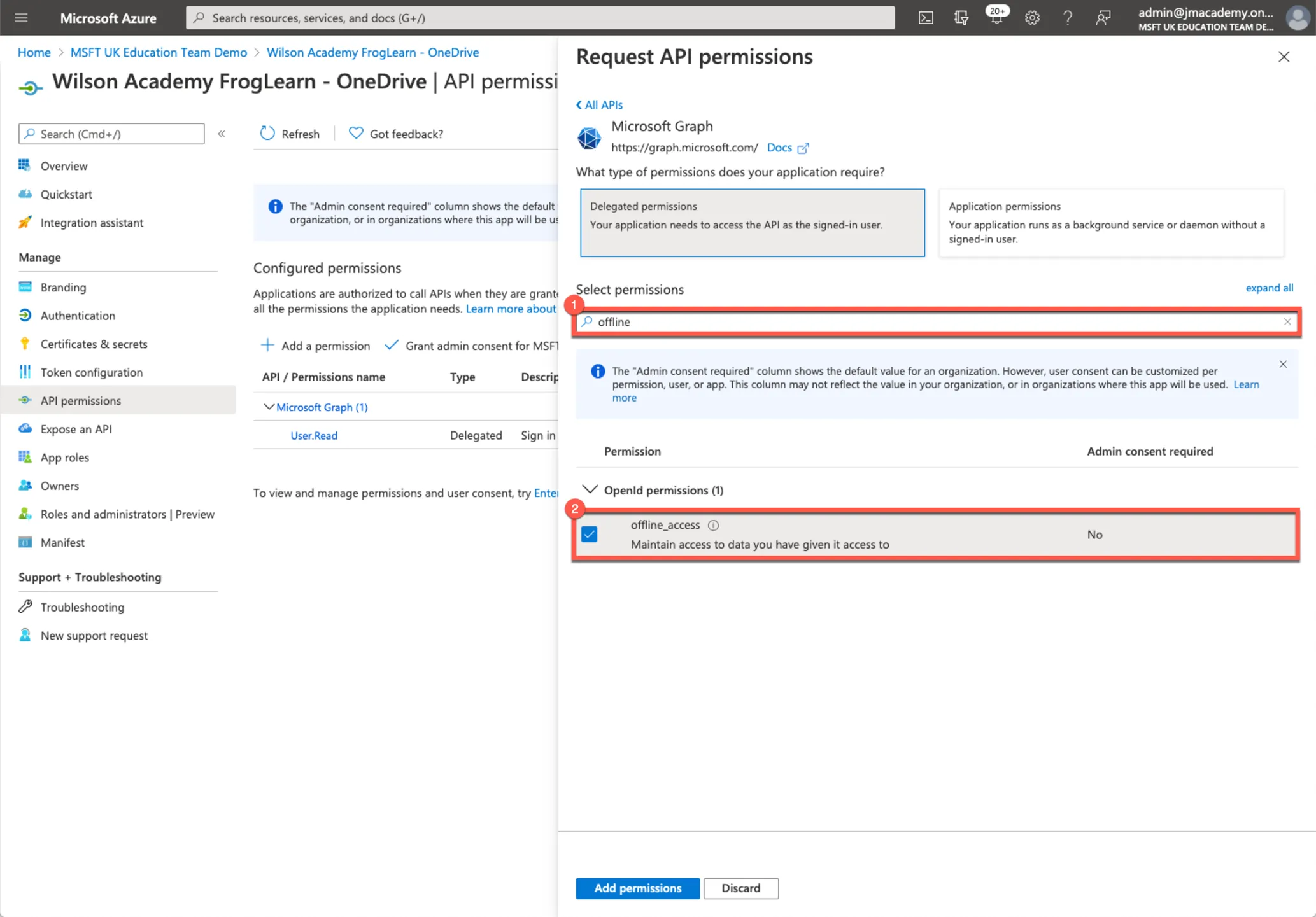Go to MSFT UK Education Team Demo breadcrumb
This screenshot has height=917, width=1316.
tap(159, 52)
